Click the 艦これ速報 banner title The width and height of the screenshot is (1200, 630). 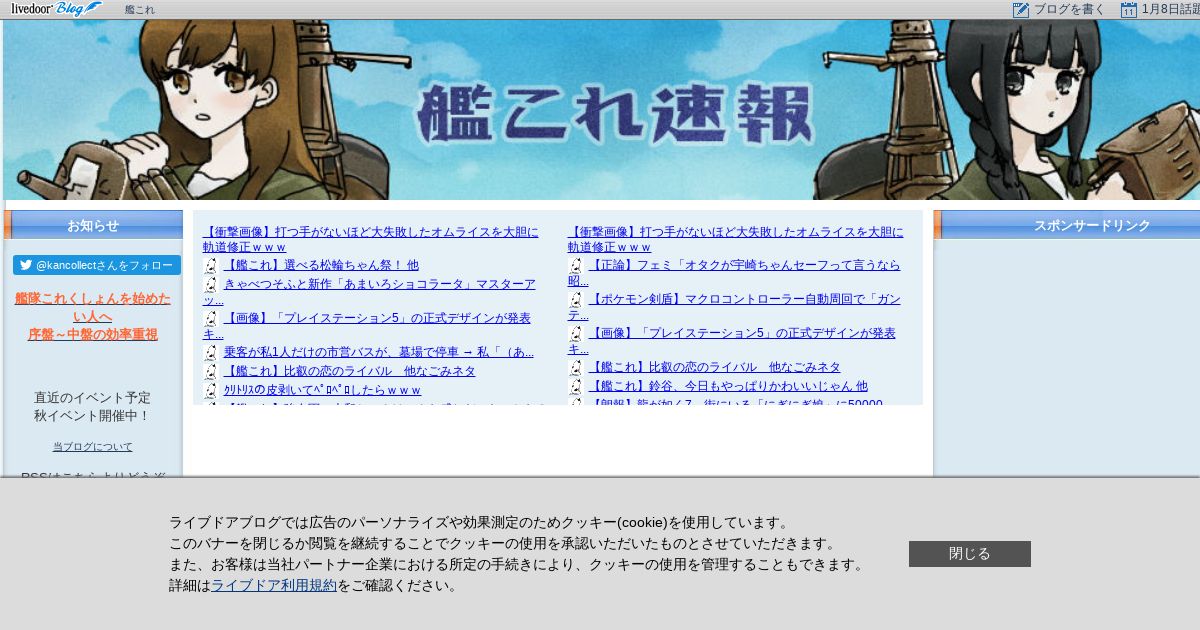[x=614, y=113]
